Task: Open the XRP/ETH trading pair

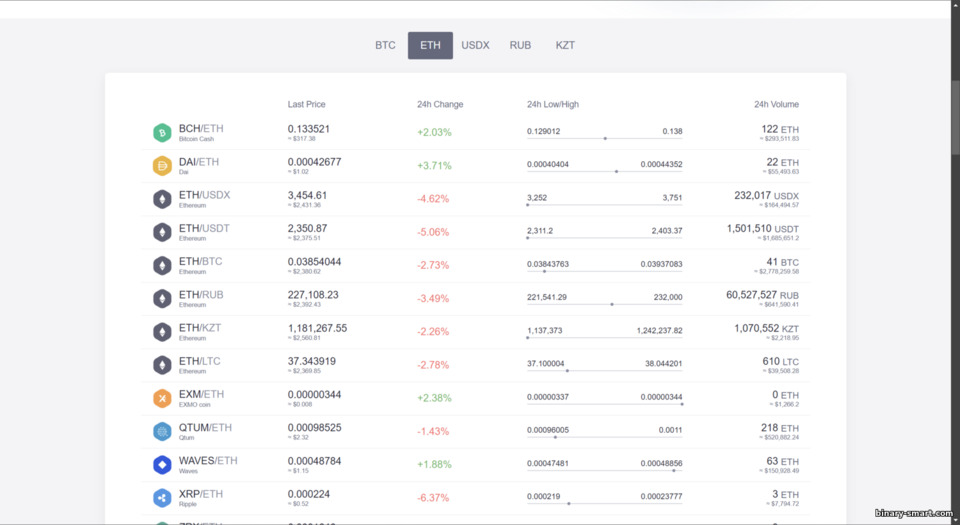Action: (x=201, y=494)
